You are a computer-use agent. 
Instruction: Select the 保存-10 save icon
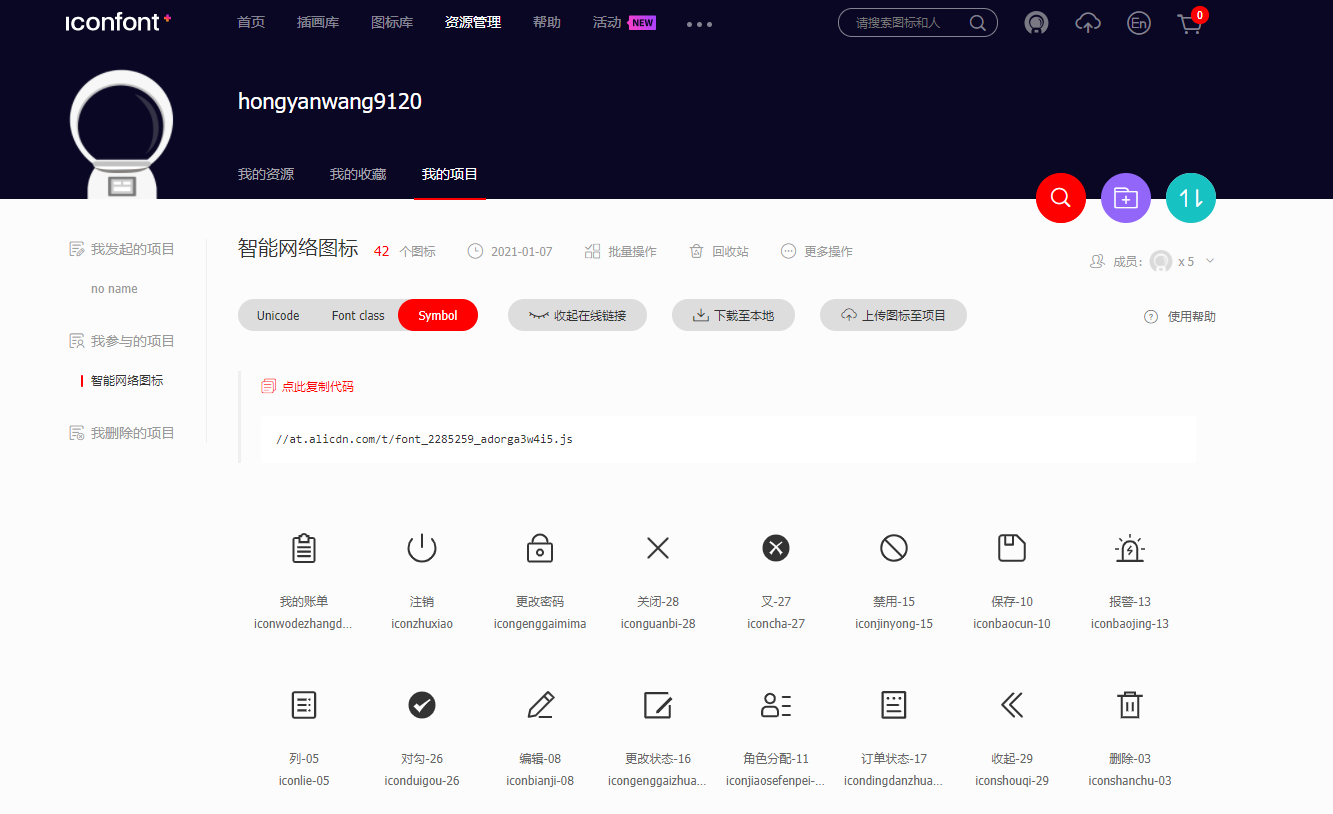1011,548
